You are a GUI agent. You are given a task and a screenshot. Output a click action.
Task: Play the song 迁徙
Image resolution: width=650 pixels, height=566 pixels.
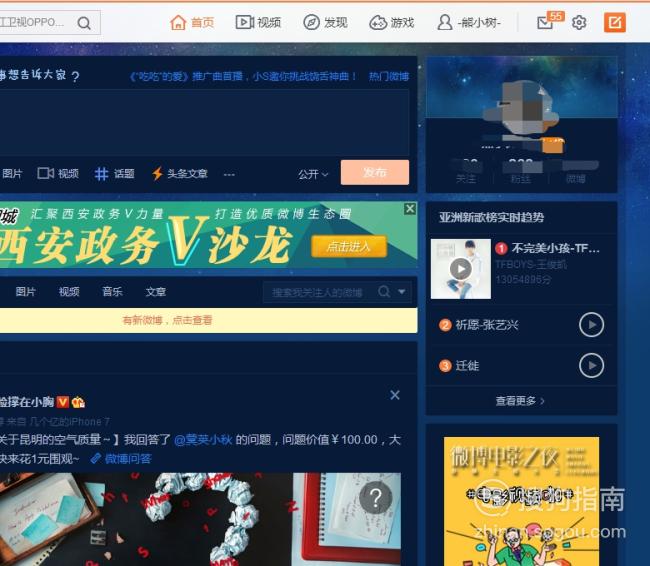coord(592,365)
